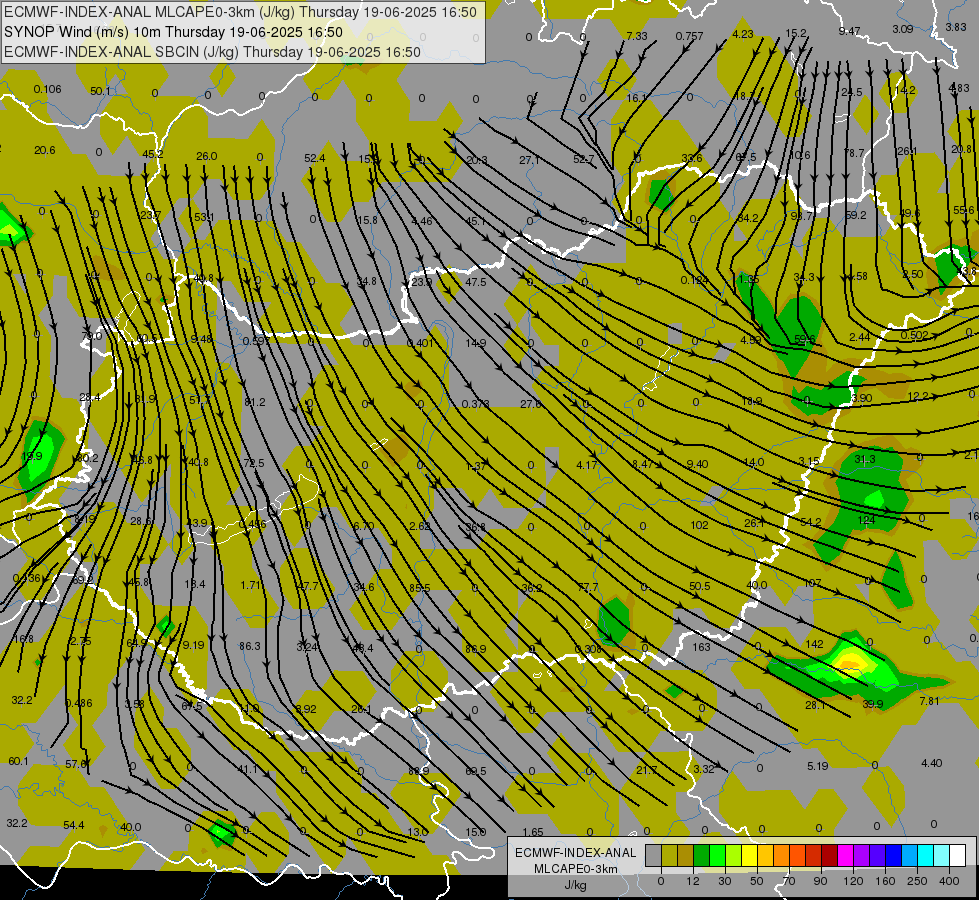Image resolution: width=979 pixels, height=900 pixels.
Task: Click the legend tick label 70
Action: click(789, 881)
